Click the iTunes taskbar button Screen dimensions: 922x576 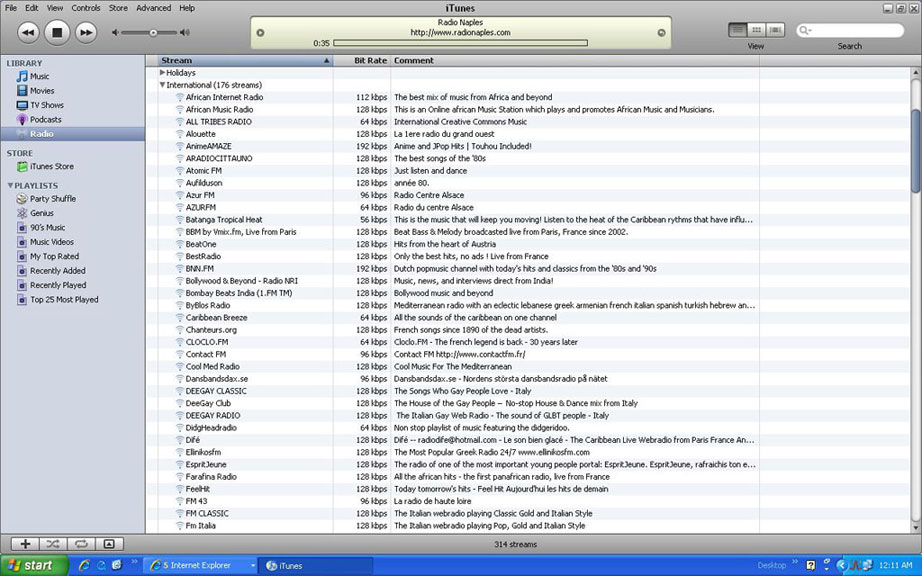click(x=315, y=565)
